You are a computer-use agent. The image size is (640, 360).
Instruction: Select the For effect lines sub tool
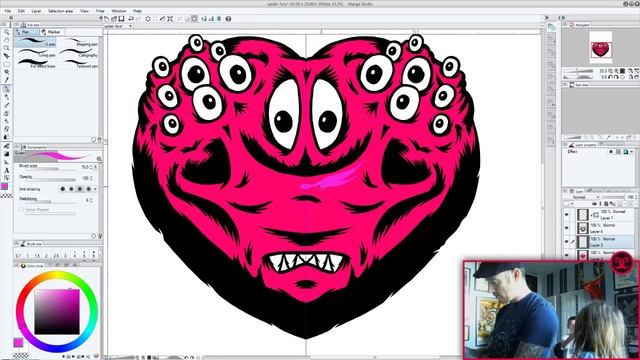pyautogui.click(x=36, y=64)
